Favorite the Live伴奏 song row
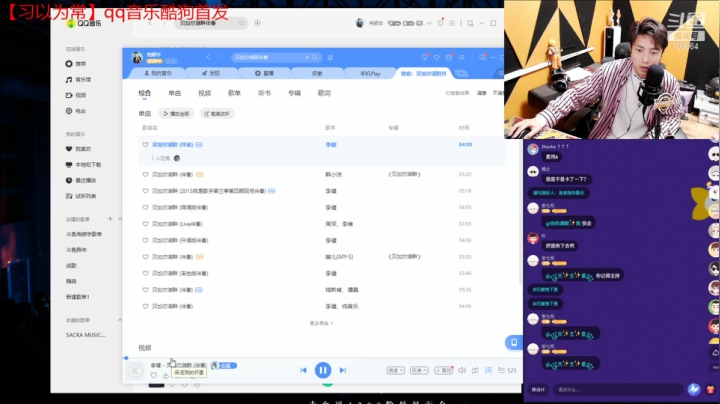The height and width of the screenshot is (404, 720). (146, 224)
